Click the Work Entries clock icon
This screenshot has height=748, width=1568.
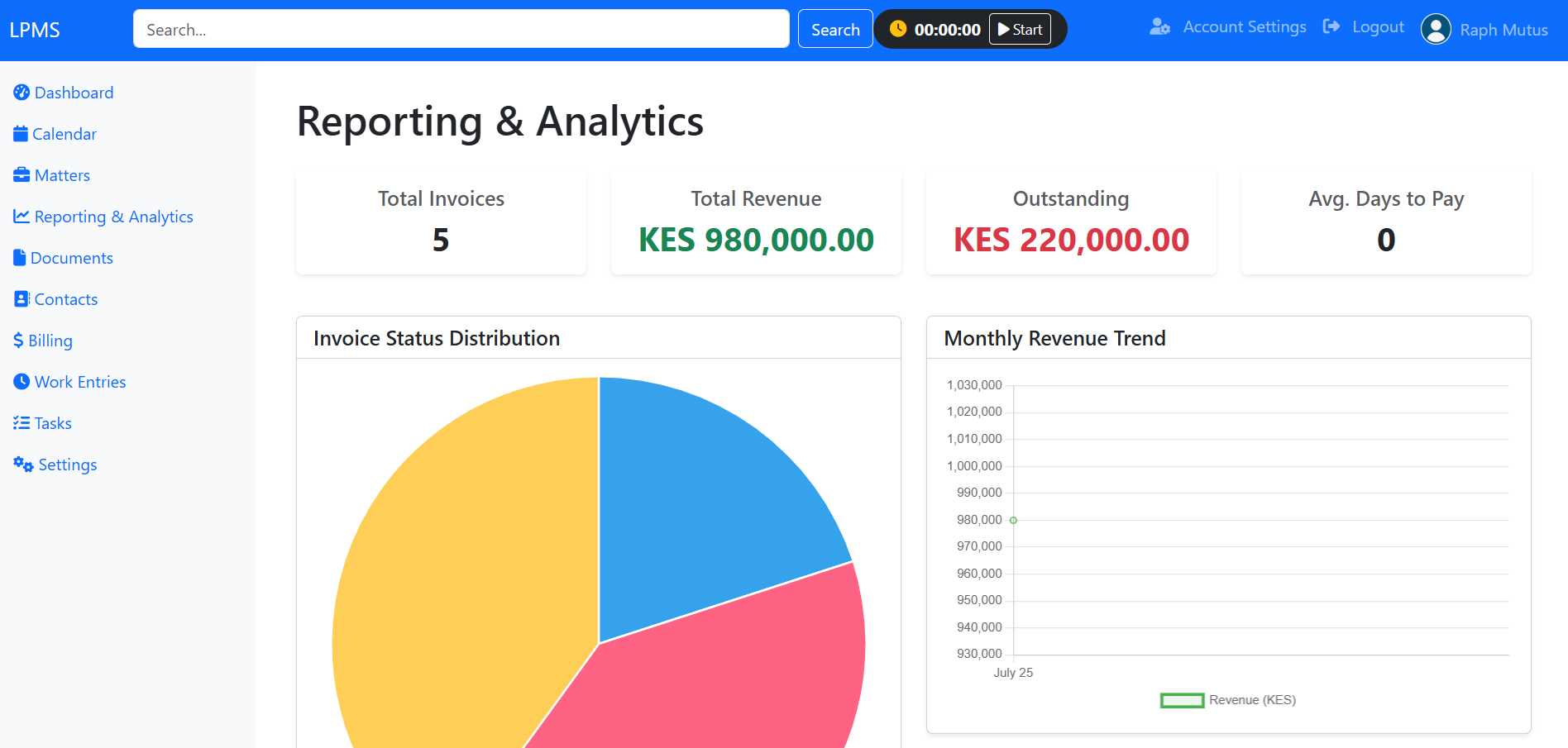point(22,382)
